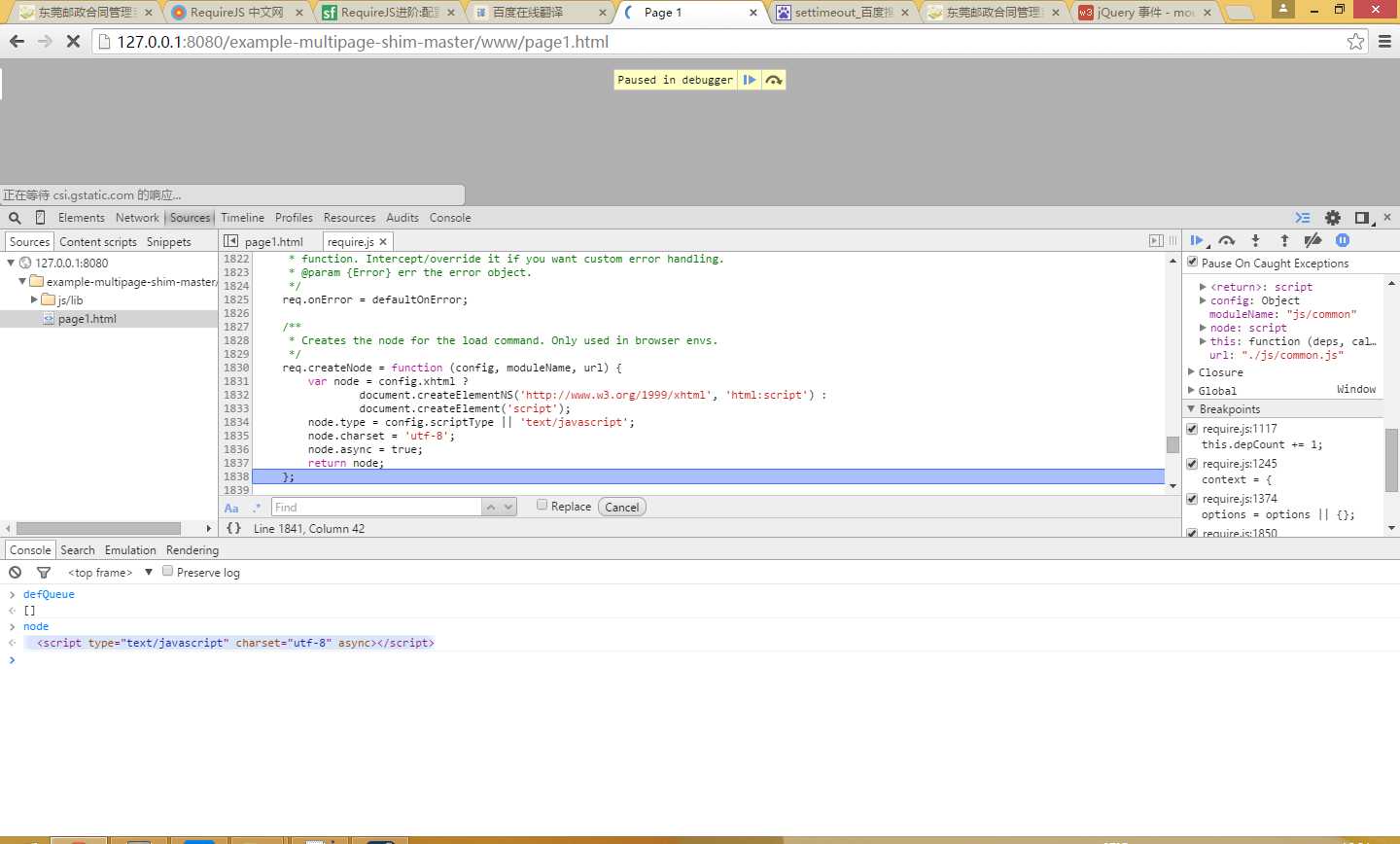Open Rendering drawer tab

click(x=192, y=550)
